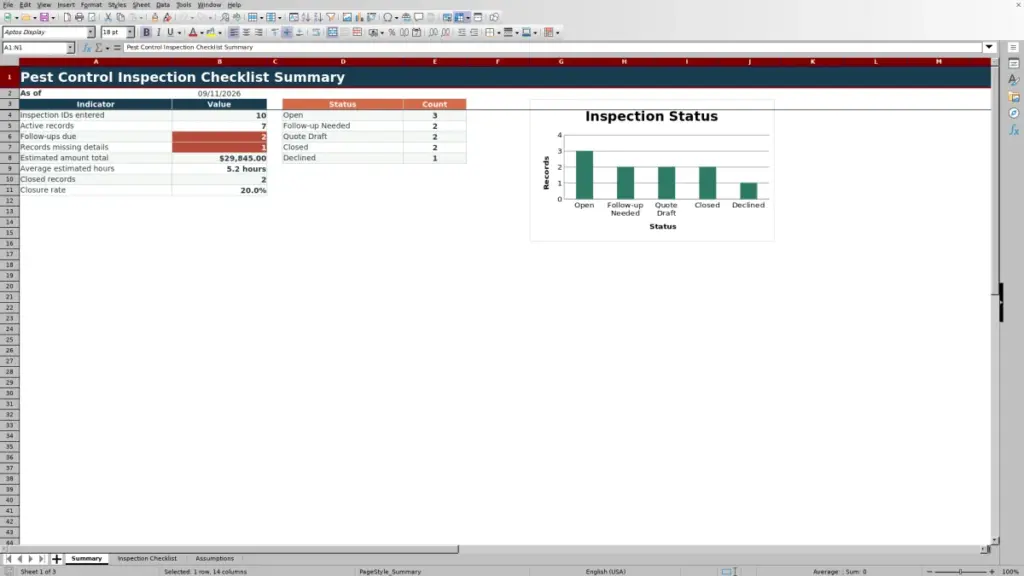Open the Borders dropdown arrow

tap(499, 32)
